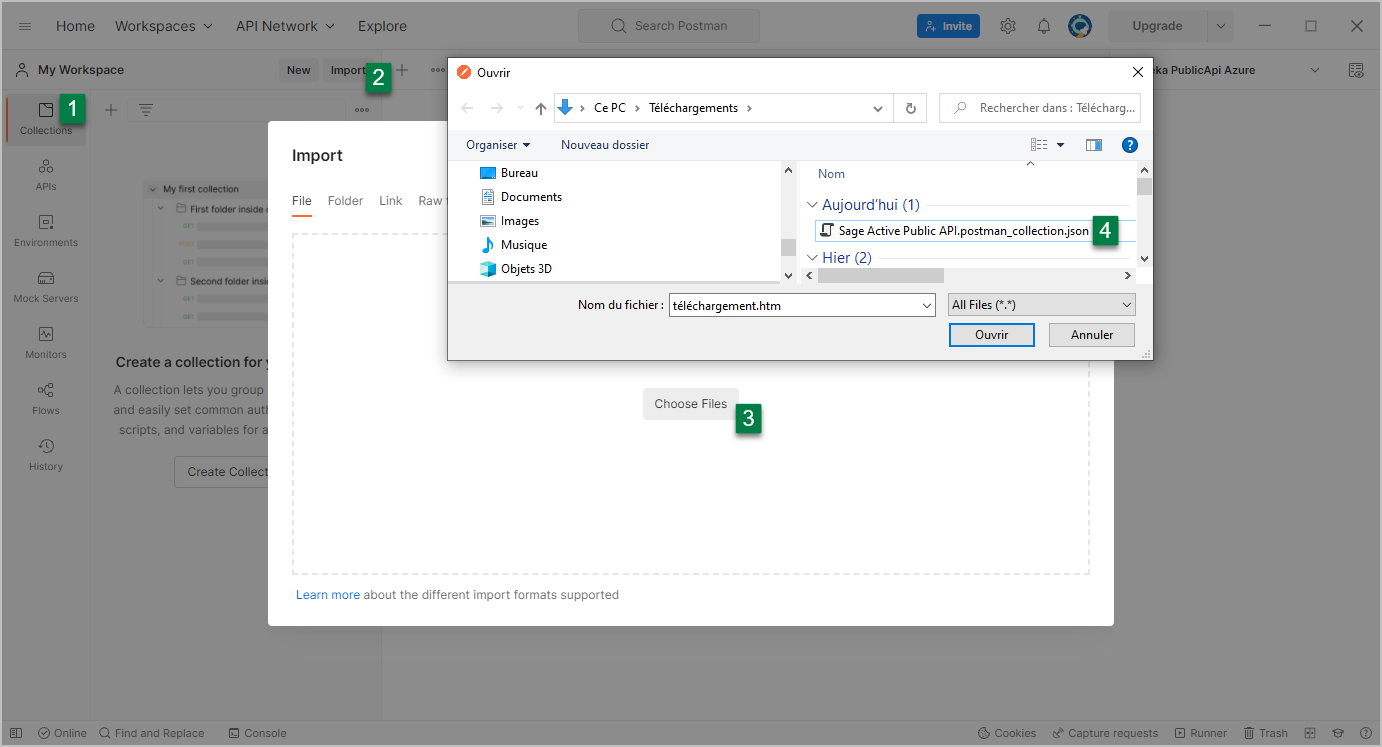Screen dimensions: 1382x747
Task: Click Create Collection button
Action: [x=221, y=472]
